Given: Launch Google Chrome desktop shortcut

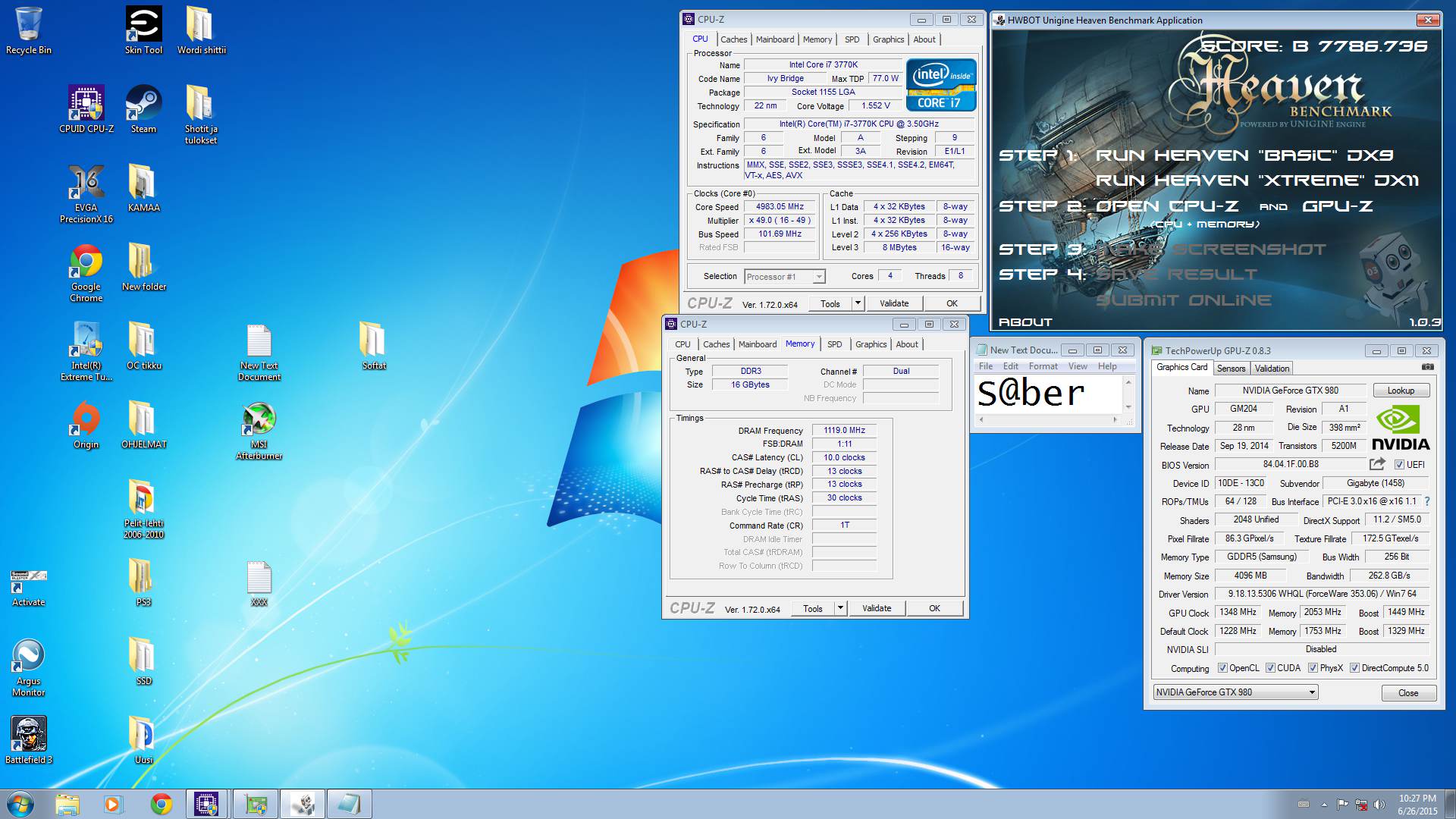Looking at the screenshot, I should click(x=86, y=273).
